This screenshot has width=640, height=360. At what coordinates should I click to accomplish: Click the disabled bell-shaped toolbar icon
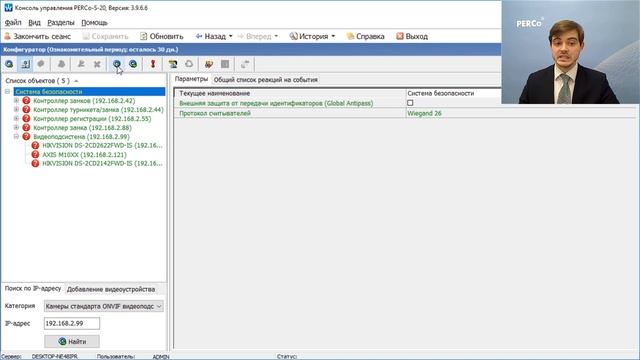tap(61, 64)
